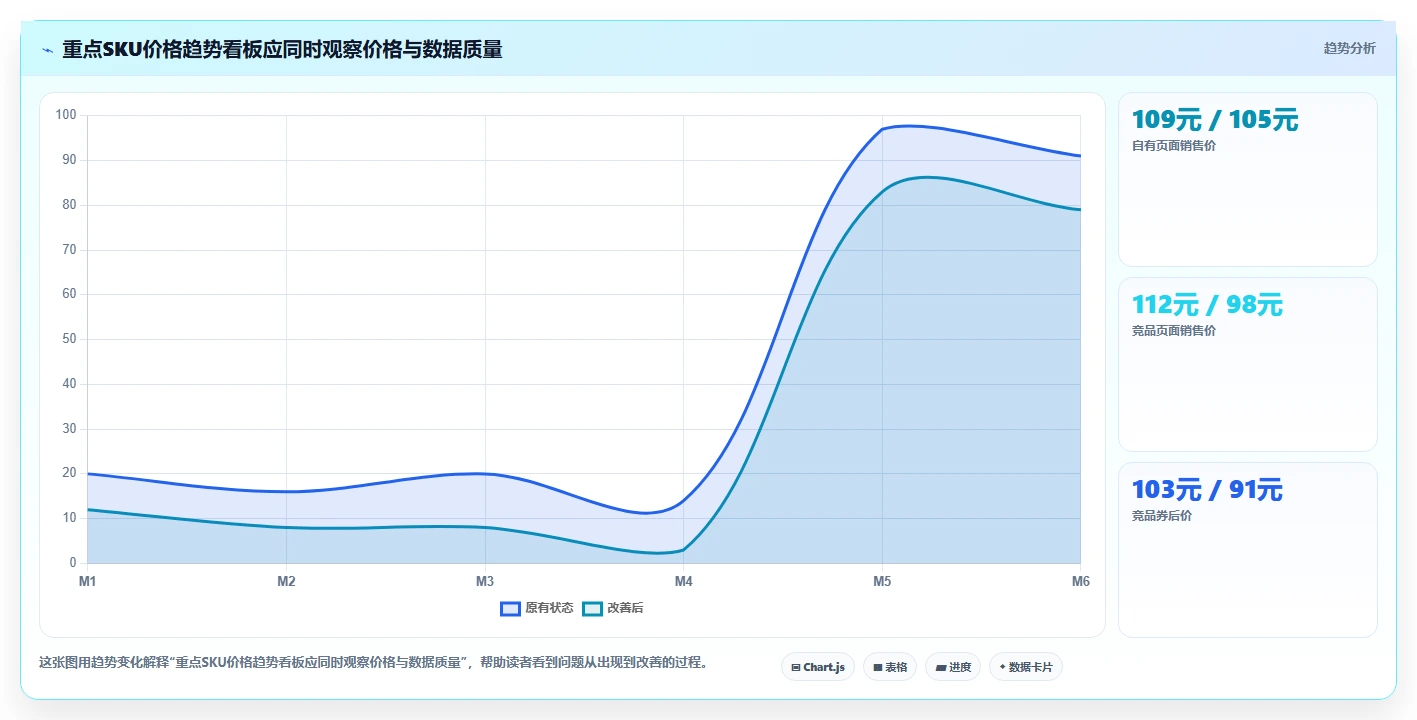Screen dimensions: 1417x720
Task: Click the chart description sentence below the chart
Action: point(373,662)
